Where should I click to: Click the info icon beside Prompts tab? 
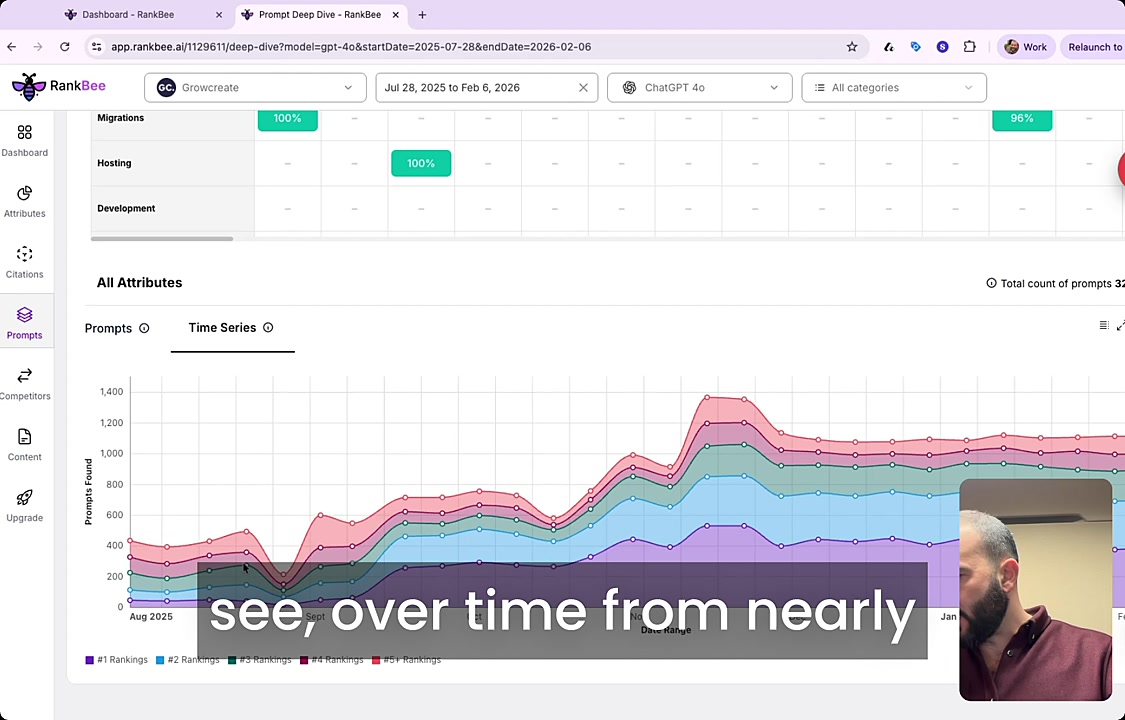(x=144, y=328)
